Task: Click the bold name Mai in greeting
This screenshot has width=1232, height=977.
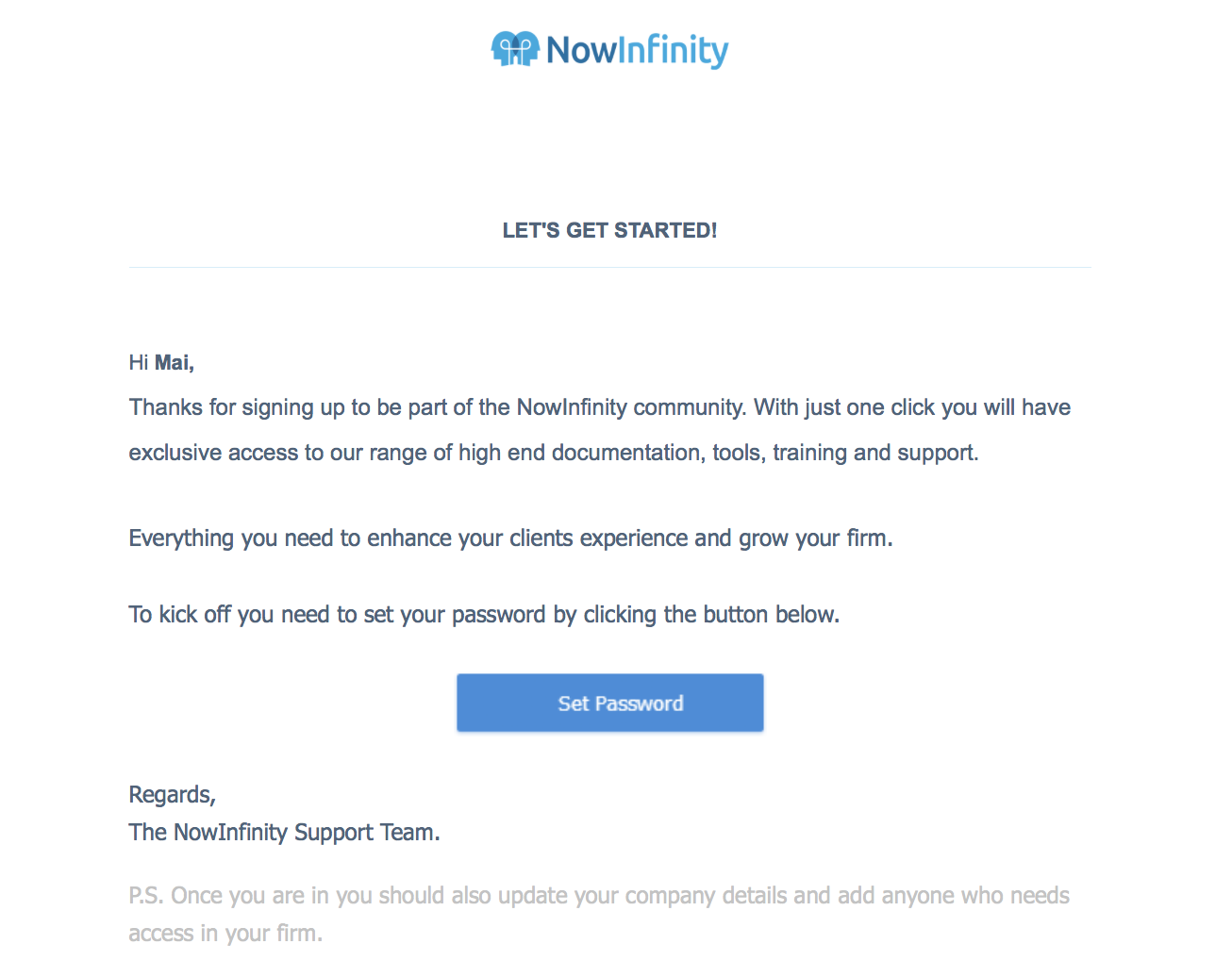Action: [x=174, y=363]
